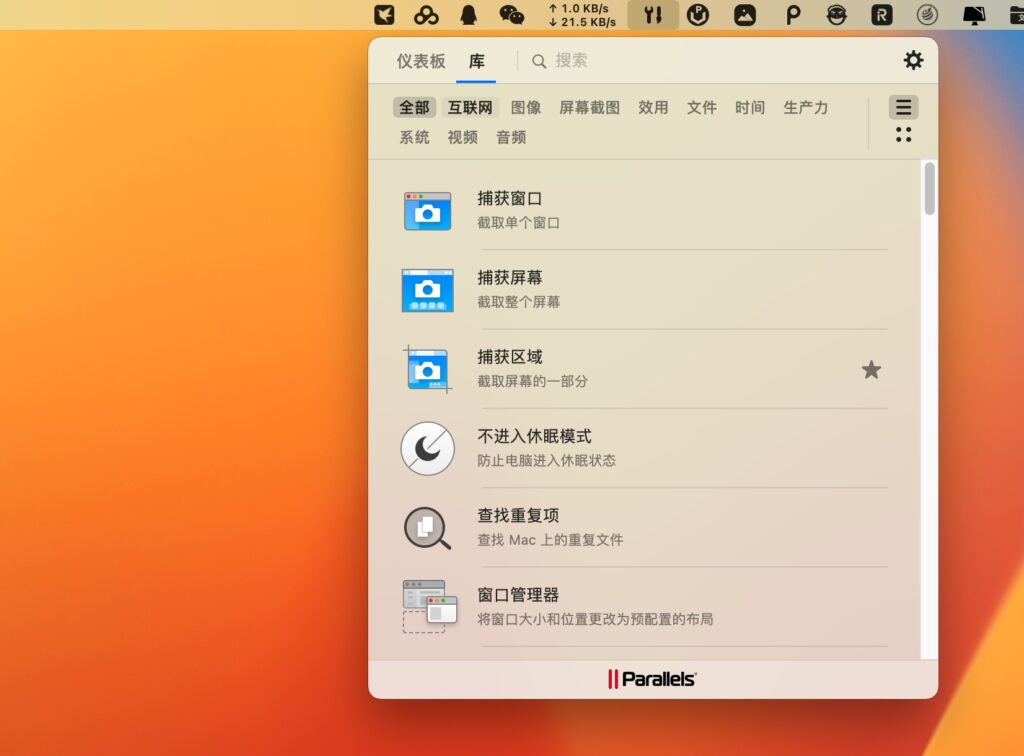Select the 屏幕截图 category filter

click(589, 107)
